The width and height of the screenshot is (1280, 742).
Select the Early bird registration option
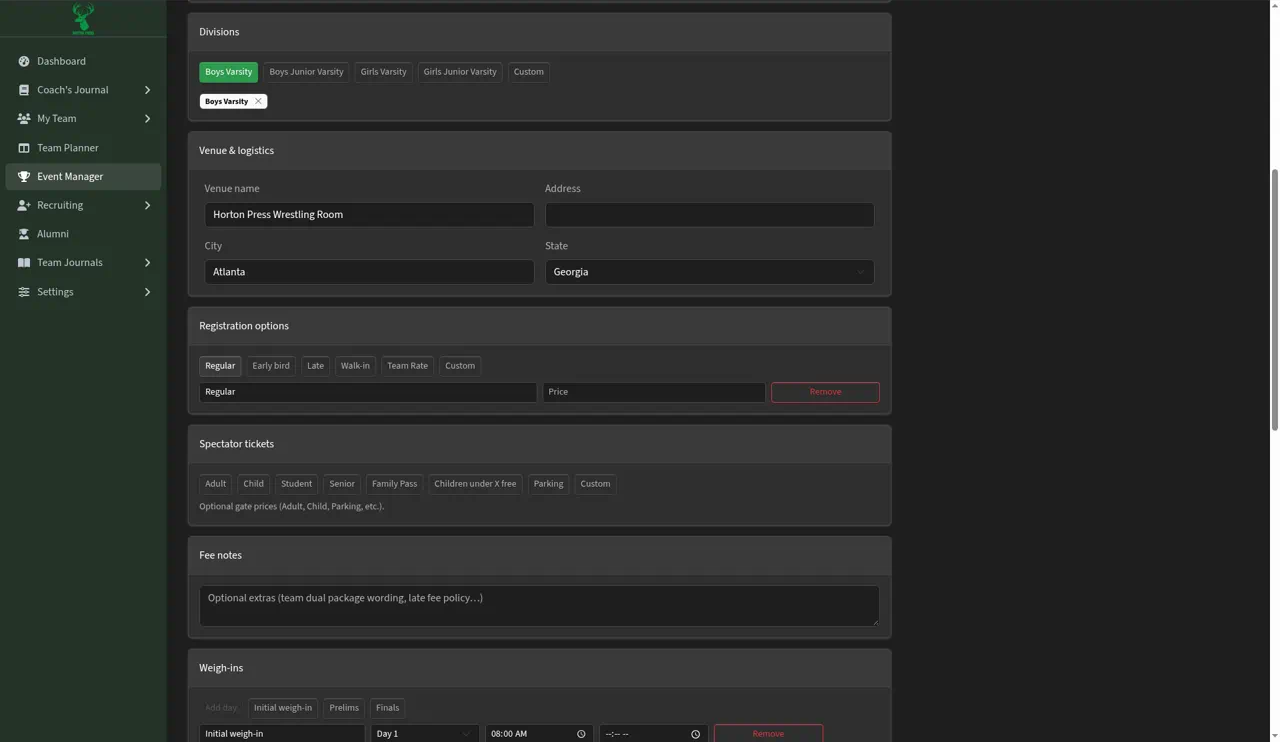click(271, 366)
